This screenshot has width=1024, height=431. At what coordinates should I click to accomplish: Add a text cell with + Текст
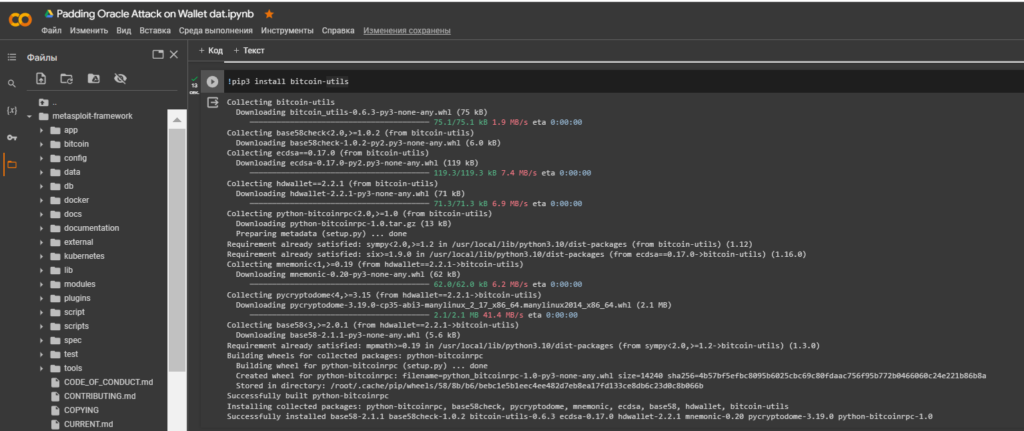coord(249,50)
